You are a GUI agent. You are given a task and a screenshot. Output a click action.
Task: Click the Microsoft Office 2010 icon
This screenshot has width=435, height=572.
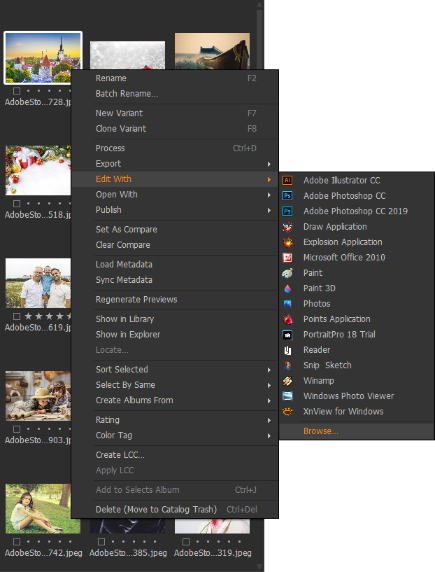pyautogui.click(x=288, y=258)
